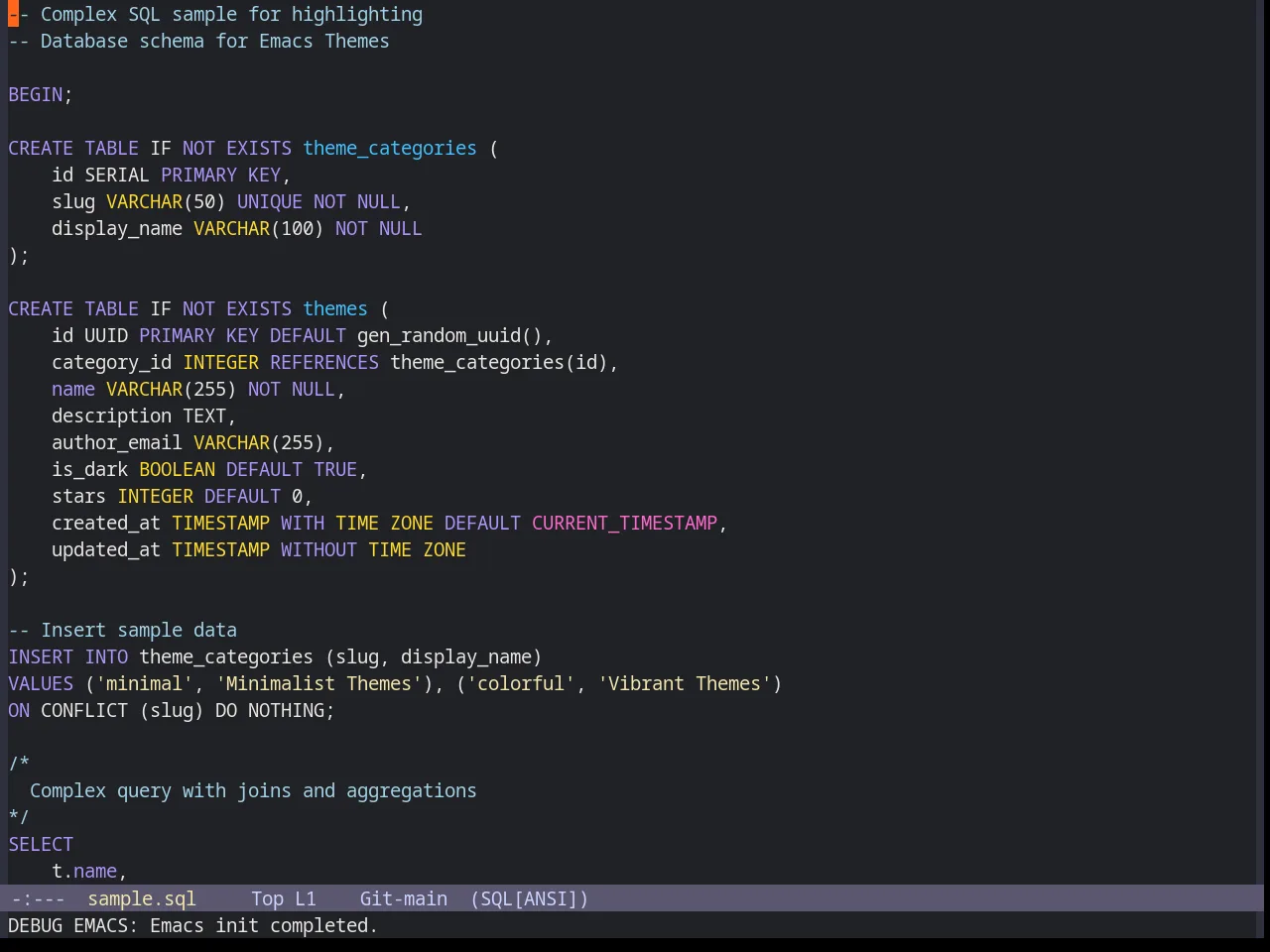Click the -:--- buffer status indicator
1270x952 pixels.
tap(38, 898)
